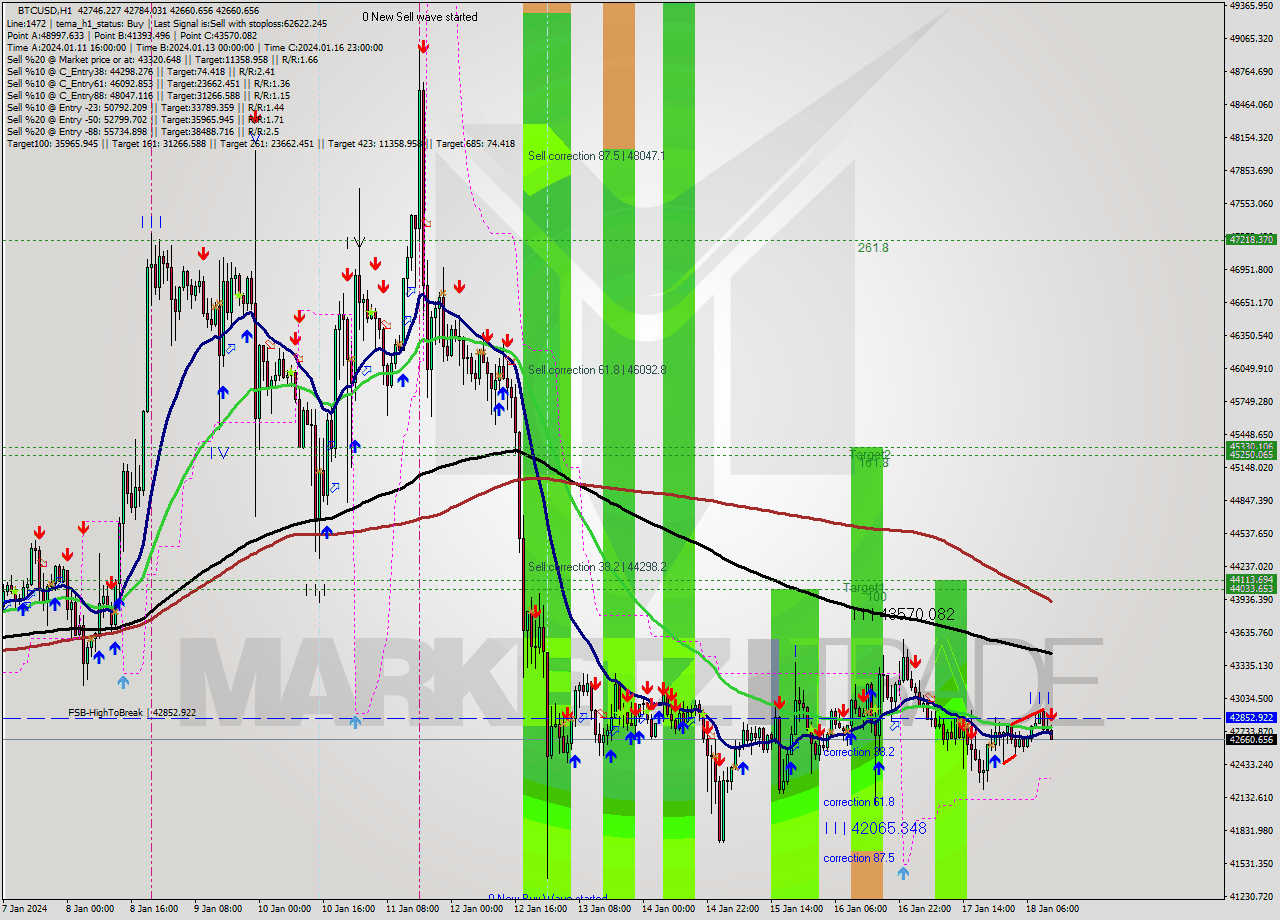1280x920 pixels.
Task: Click the 49365.970 price axis value
Action: click(x=1251, y=6)
